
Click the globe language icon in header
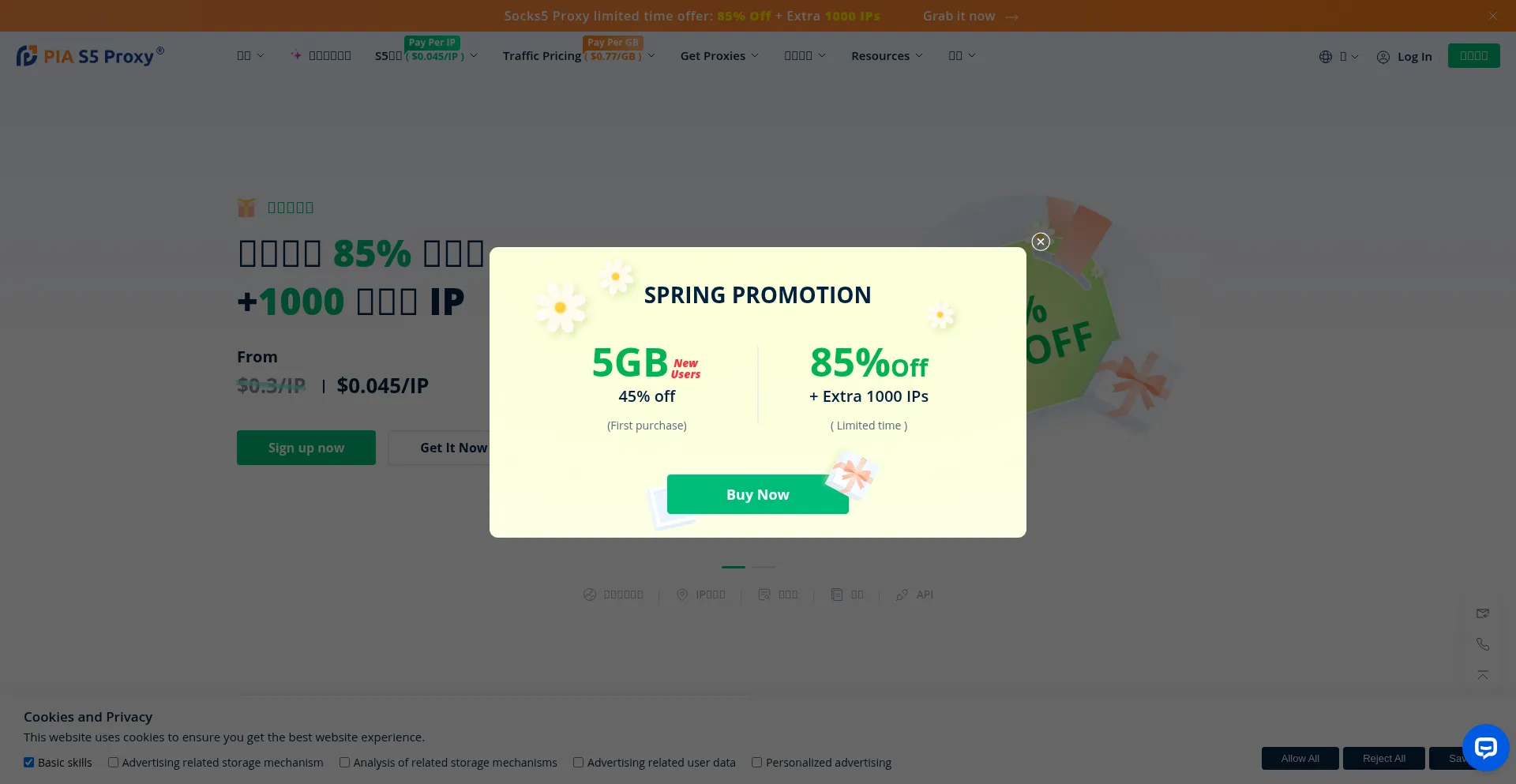click(1326, 57)
